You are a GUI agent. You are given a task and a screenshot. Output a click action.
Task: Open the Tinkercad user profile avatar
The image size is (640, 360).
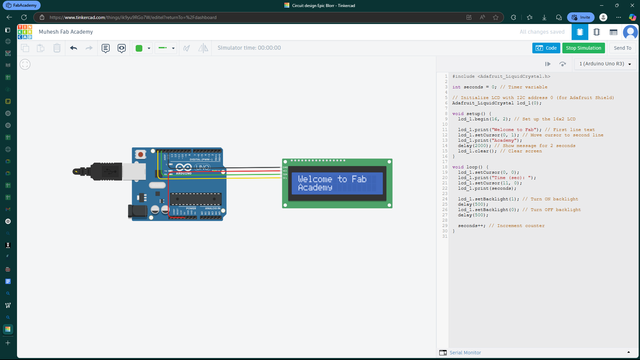[x=630, y=32]
